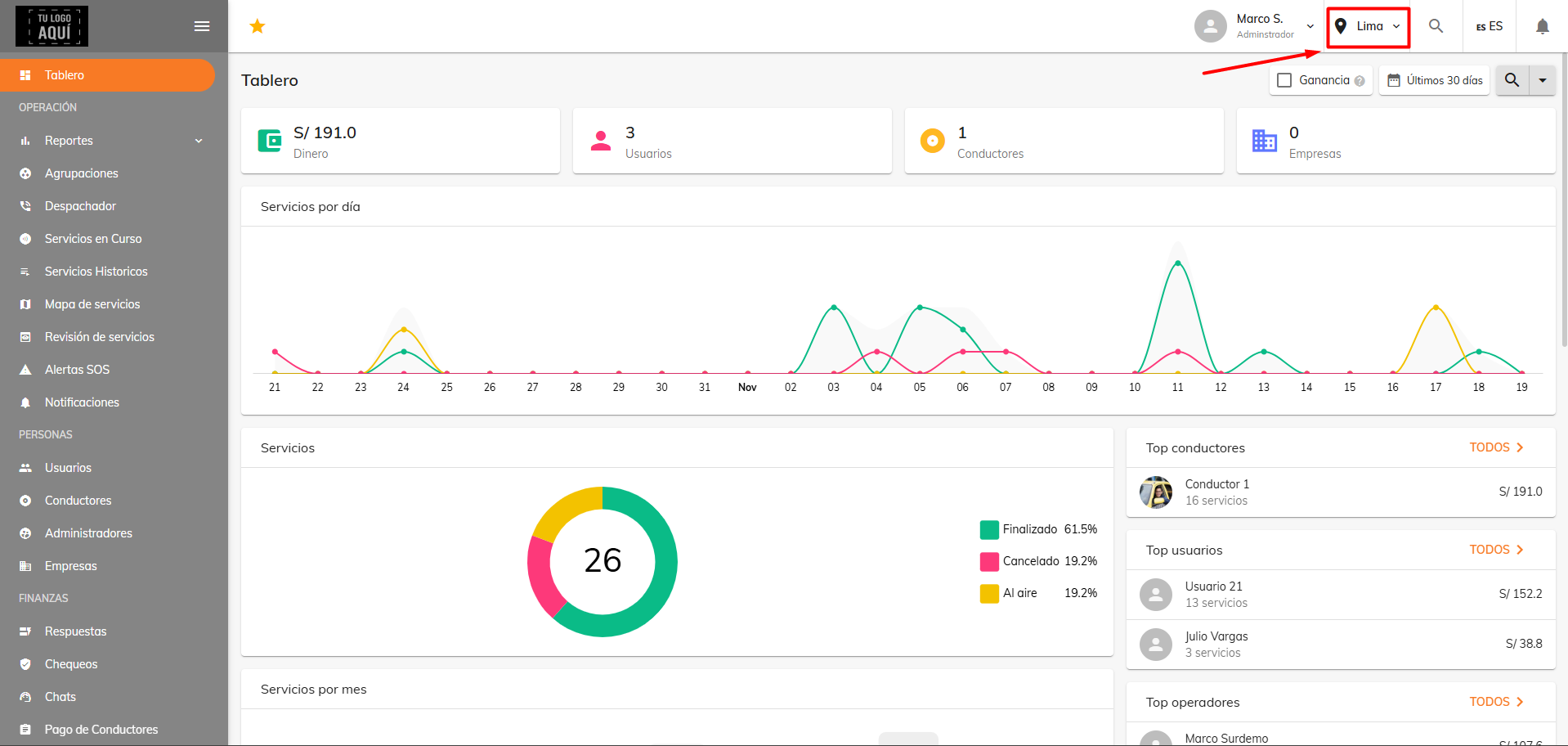This screenshot has height=746, width=1568.
Task: Click the Alertas SOS sidebar icon
Action: (25, 370)
